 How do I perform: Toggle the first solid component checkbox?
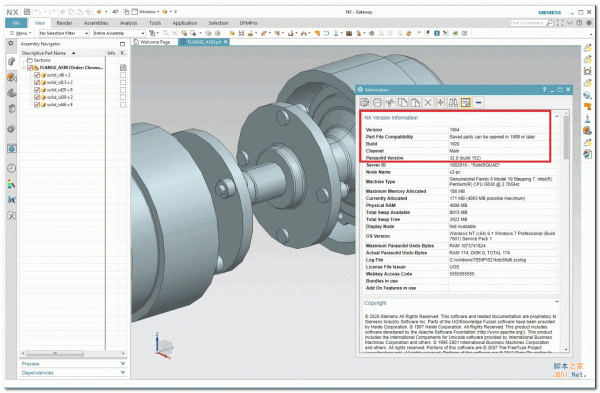tap(37, 75)
